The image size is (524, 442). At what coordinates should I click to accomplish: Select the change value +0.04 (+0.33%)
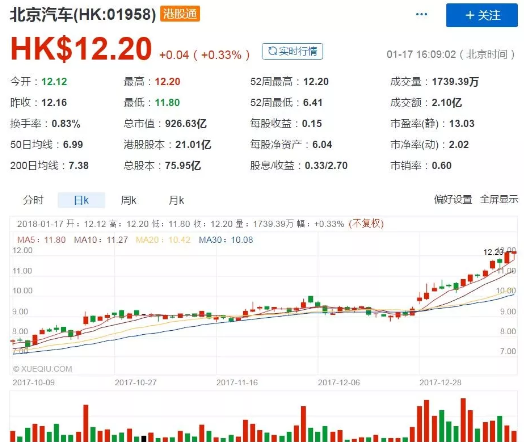point(205,55)
